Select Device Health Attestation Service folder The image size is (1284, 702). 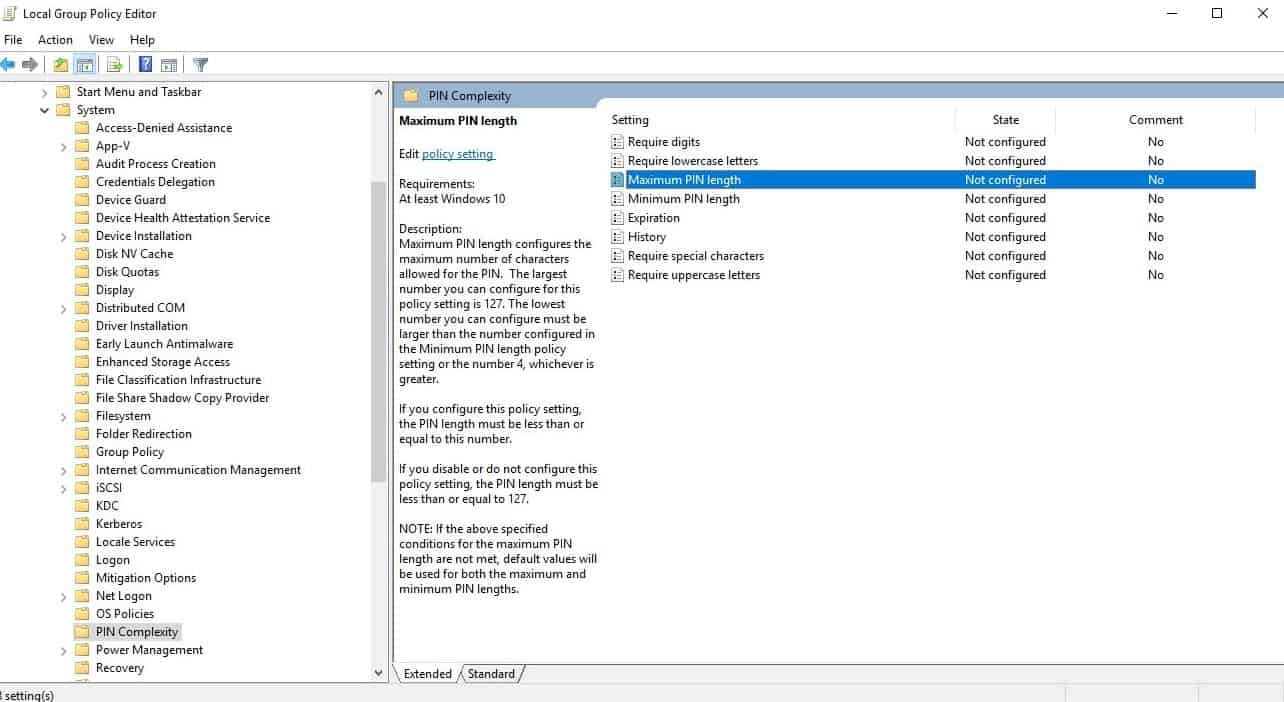tap(183, 218)
